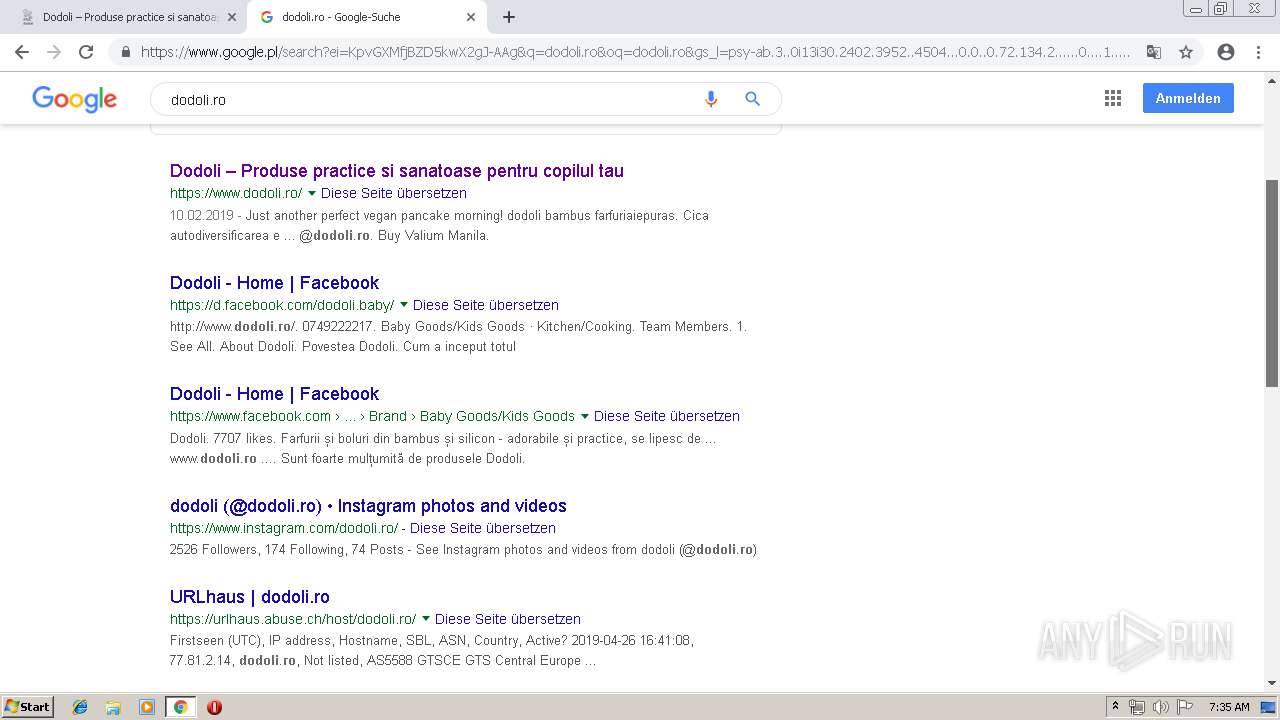This screenshot has height=720, width=1280.
Task: Click the green URL https://d.facebook.com/dodoli.baby/
Action: tap(282, 305)
